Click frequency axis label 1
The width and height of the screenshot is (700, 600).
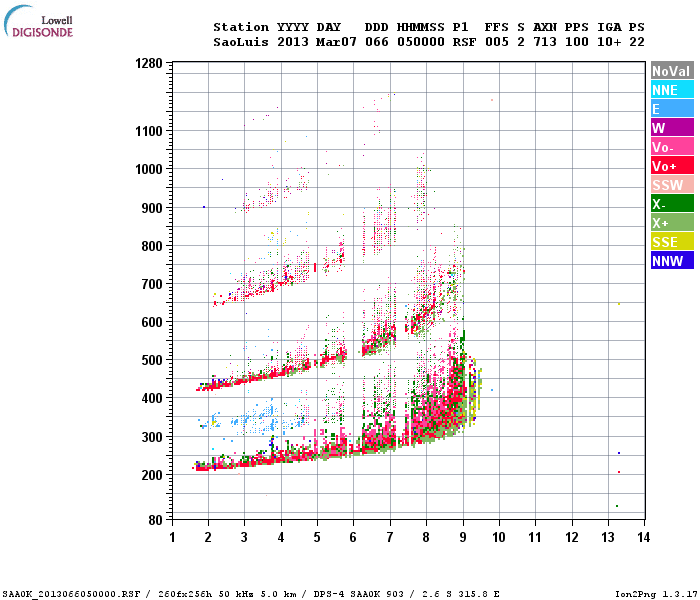(x=172, y=537)
